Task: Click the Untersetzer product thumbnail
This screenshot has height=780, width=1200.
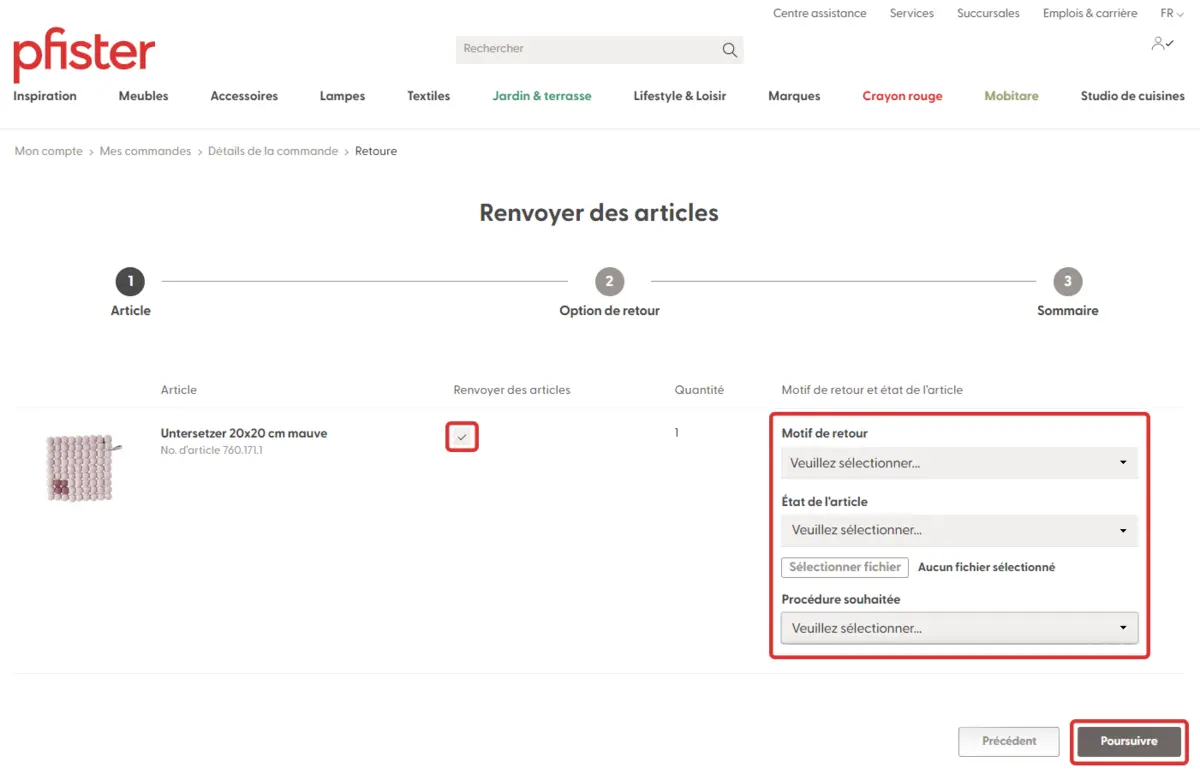Action: pyautogui.click(x=80, y=467)
